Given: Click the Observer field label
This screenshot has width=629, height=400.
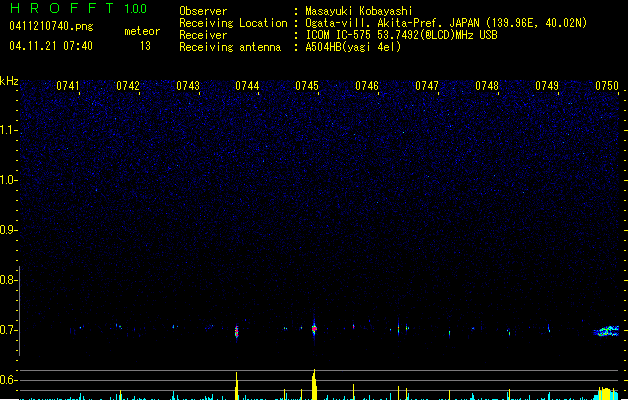Looking at the screenshot, I should pyautogui.click(x=203, y=11).
